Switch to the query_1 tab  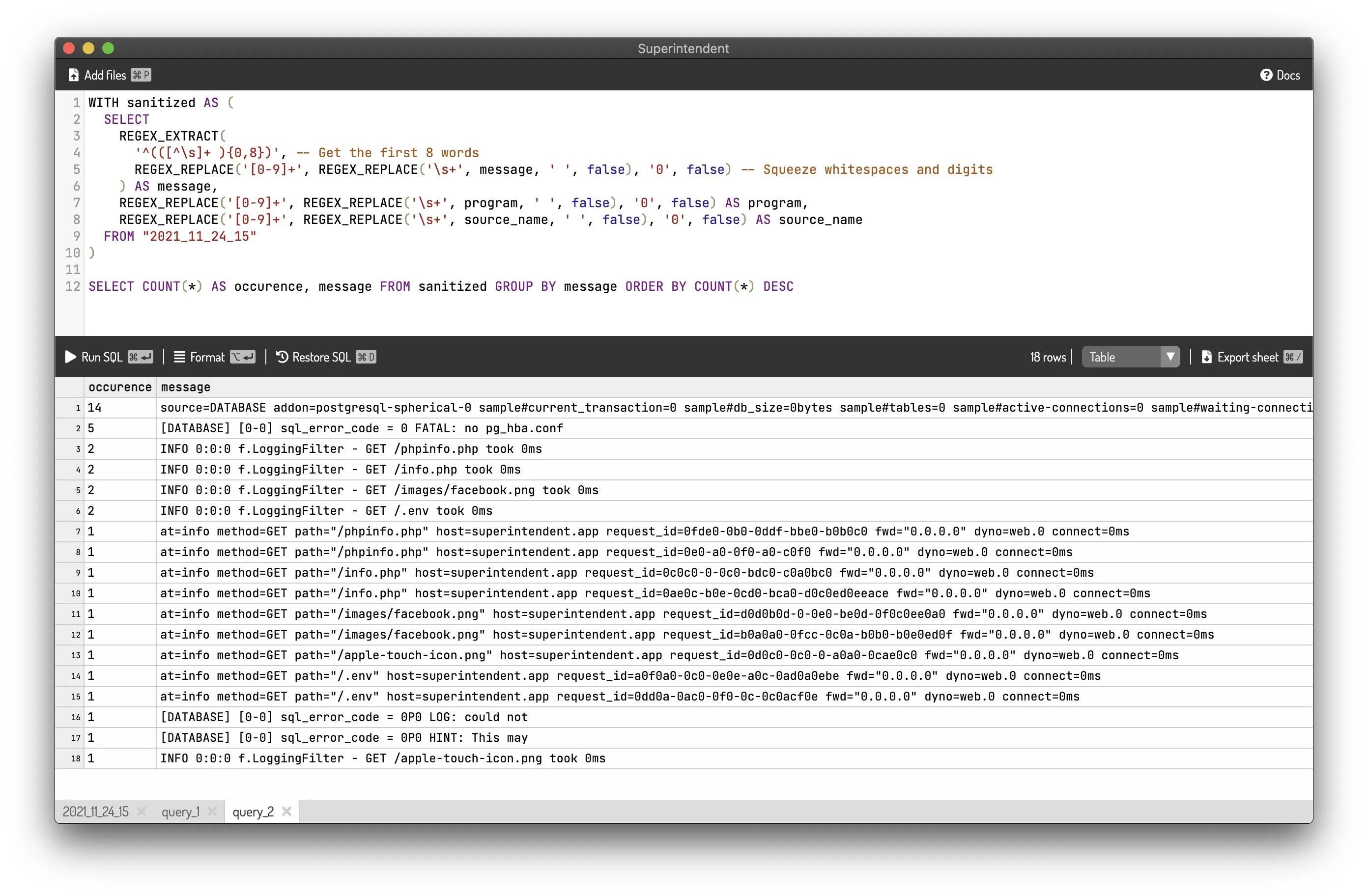pos(180,812)
